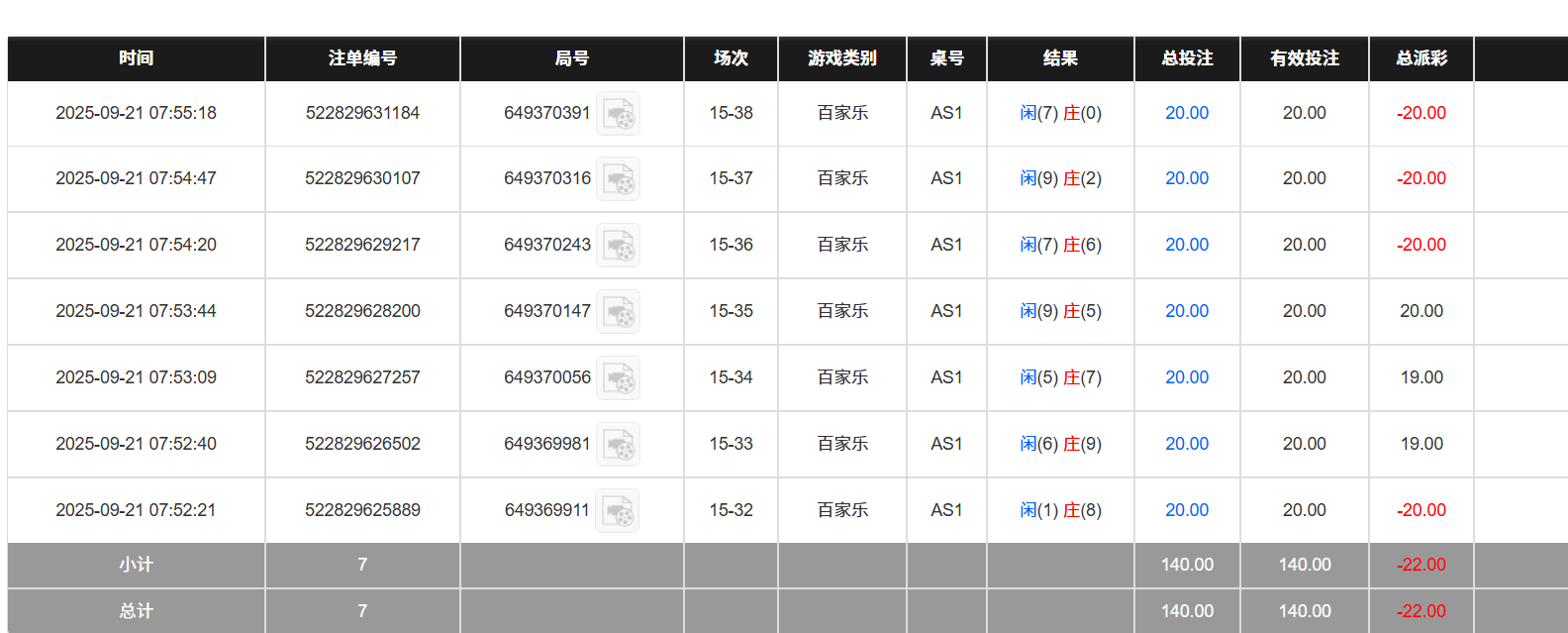Select result 闲(9) 庄(5) for session 15-35
Screen dimensions: 1568x633
[1060, 311]
